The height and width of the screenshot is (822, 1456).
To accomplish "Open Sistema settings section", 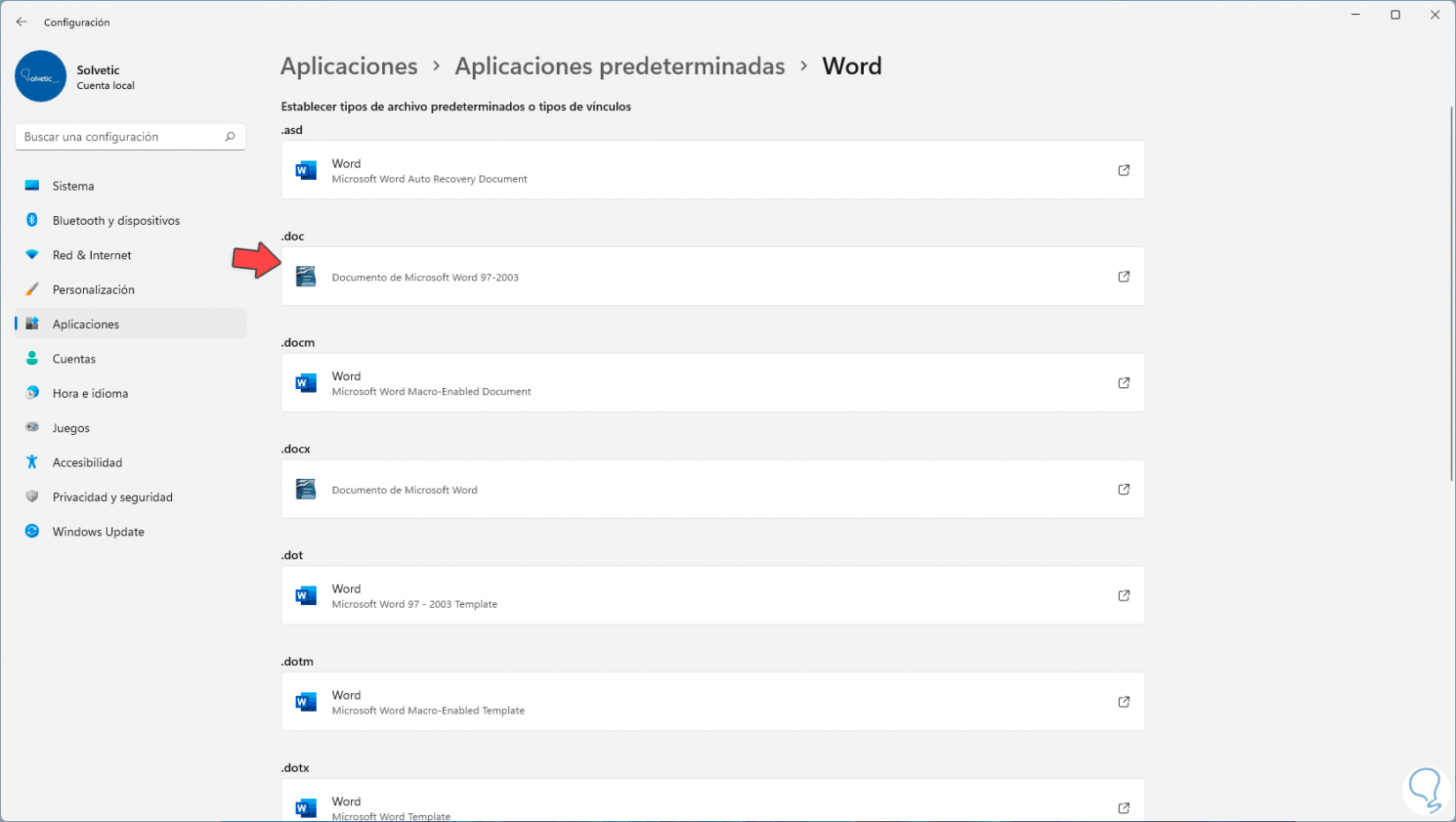I will pyautogui.click(x=73, y=186).
